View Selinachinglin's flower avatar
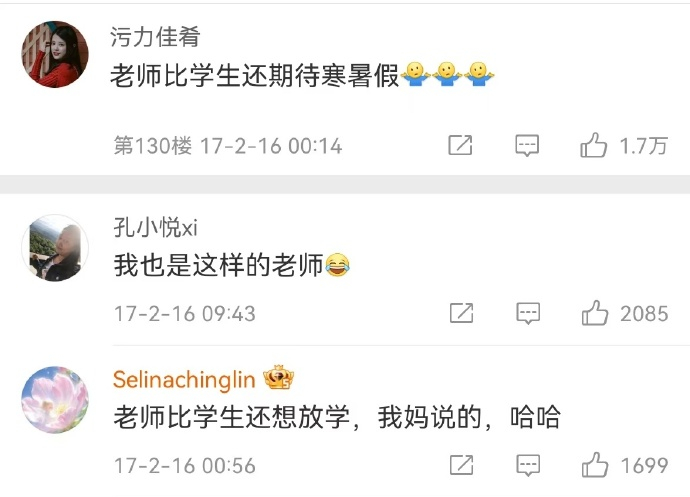This screenshot has width=690, height=497. (x=55, y=400)
